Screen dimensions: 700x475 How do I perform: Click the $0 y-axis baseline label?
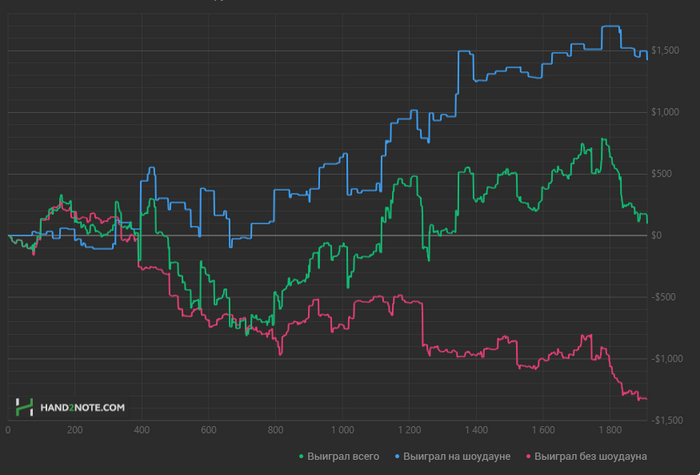[x=657, y=236]
